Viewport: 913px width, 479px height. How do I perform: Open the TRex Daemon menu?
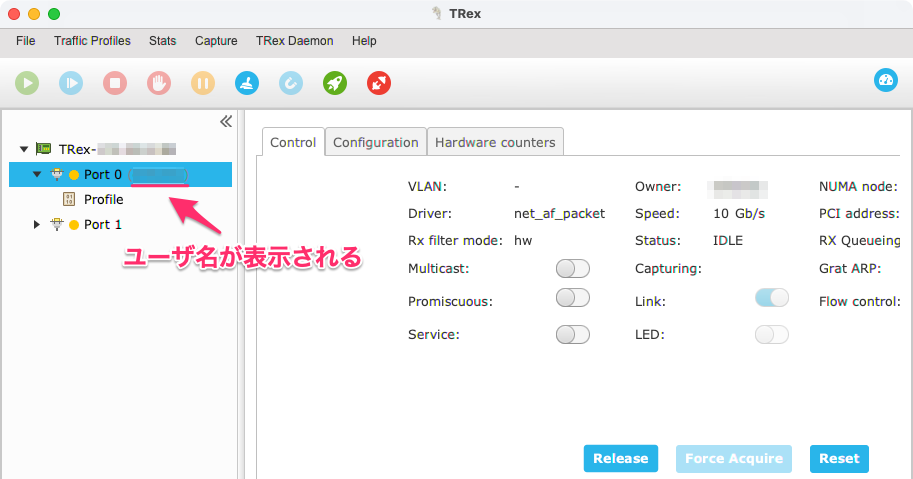295,41
